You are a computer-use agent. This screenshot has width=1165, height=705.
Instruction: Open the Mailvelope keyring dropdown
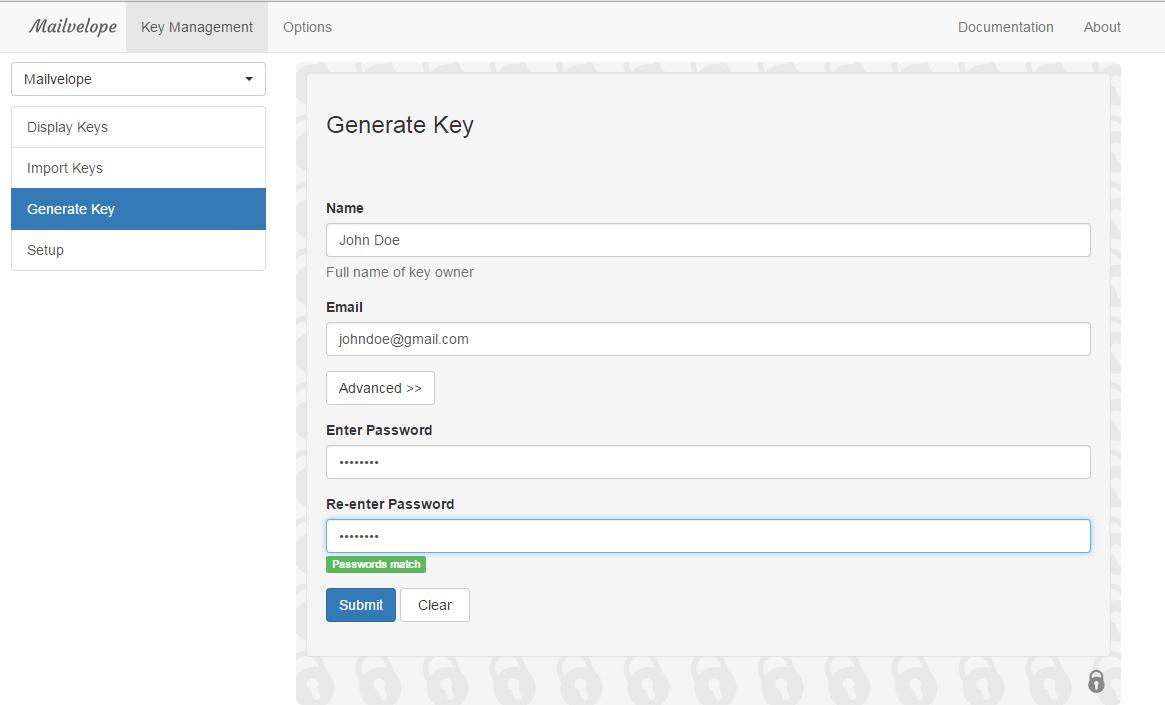pos(138,79)
